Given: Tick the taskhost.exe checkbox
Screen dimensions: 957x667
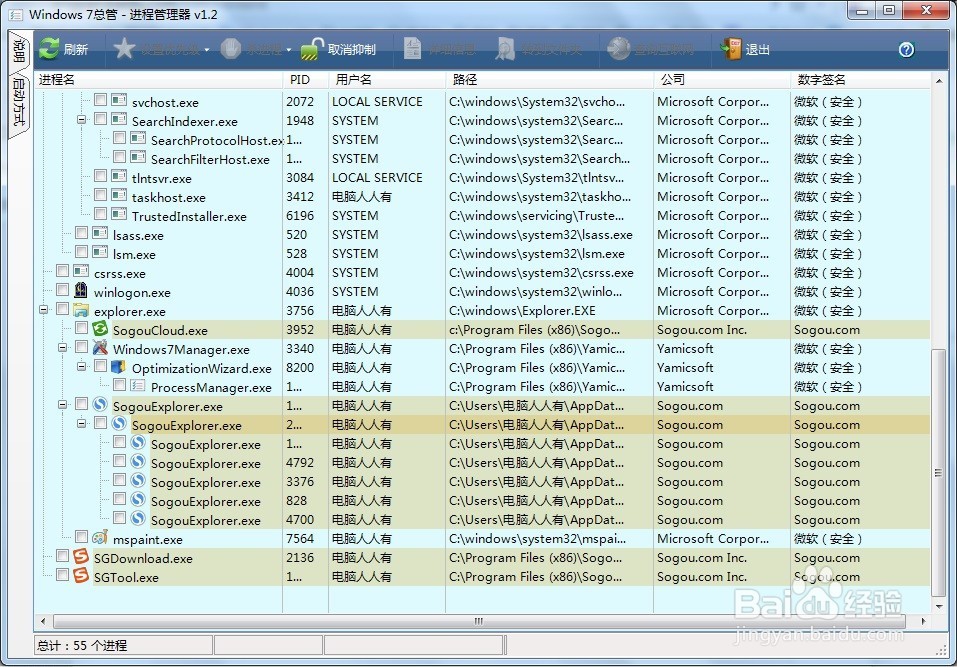Looking at the screenshot, I should point(101,195).
